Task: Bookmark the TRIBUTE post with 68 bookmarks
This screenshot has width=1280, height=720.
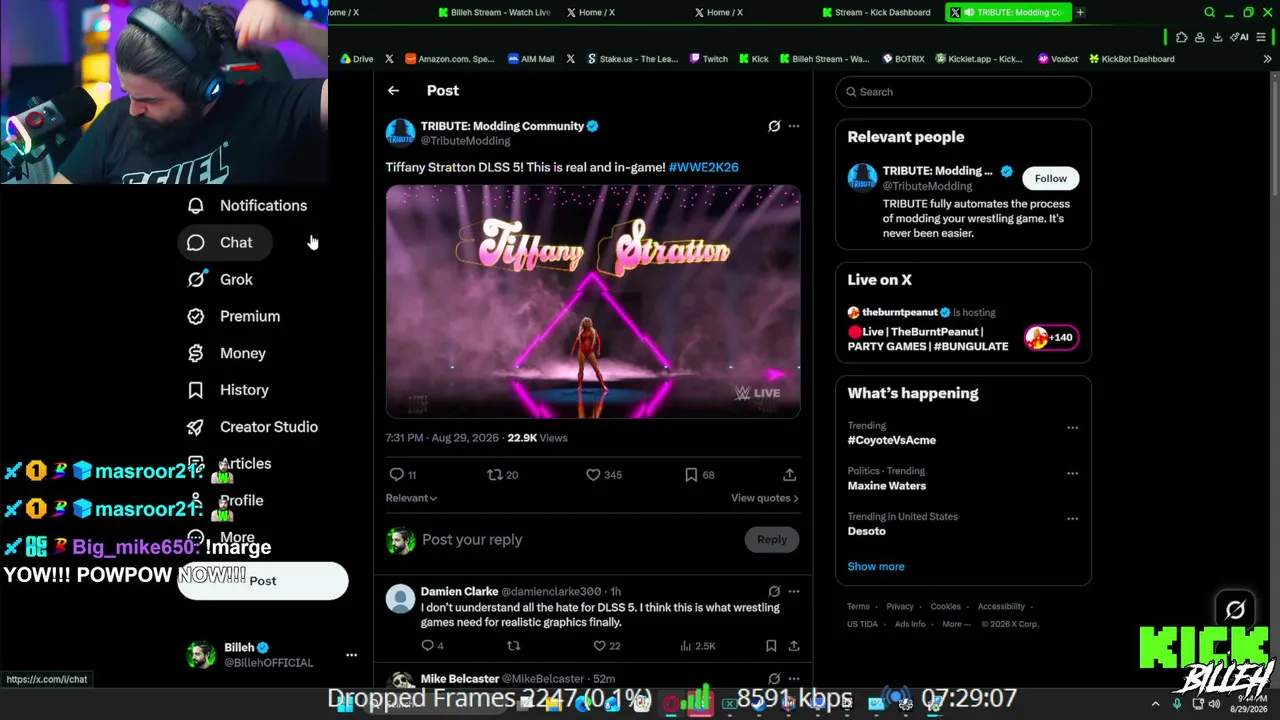Action: click(x=691, y=475)
